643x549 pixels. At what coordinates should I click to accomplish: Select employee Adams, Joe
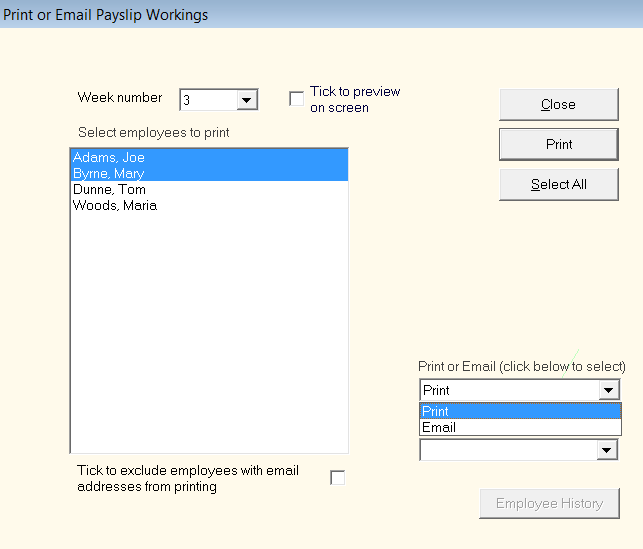click(209, 157)
